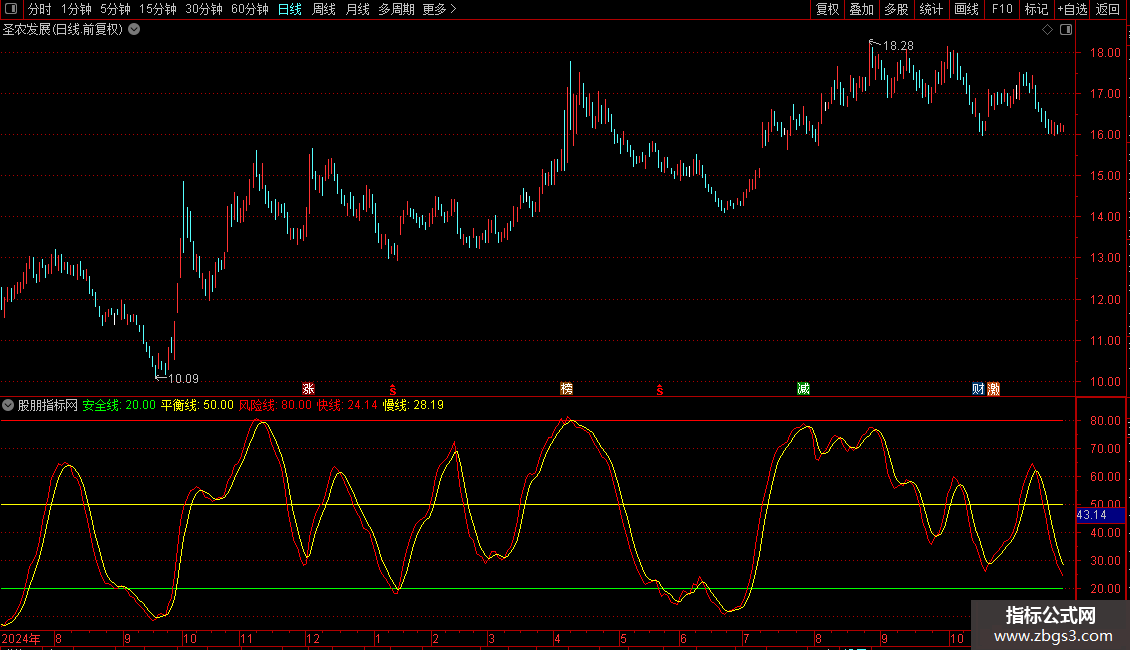This screenshot has height=650, width=1130.
Task: Open the 复权 adjustment menu
Action: coord(827,9)
